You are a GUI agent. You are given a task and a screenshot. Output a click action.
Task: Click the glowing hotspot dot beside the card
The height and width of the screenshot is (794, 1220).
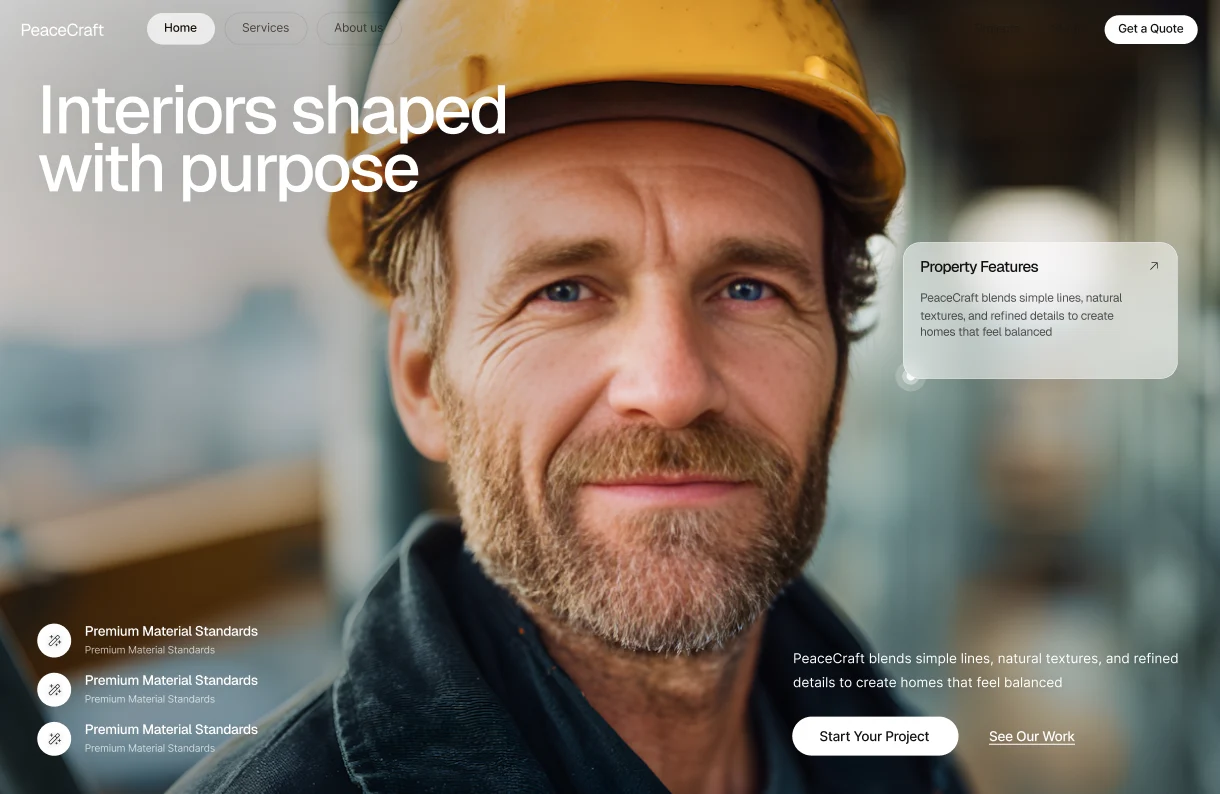pos(910,376)
